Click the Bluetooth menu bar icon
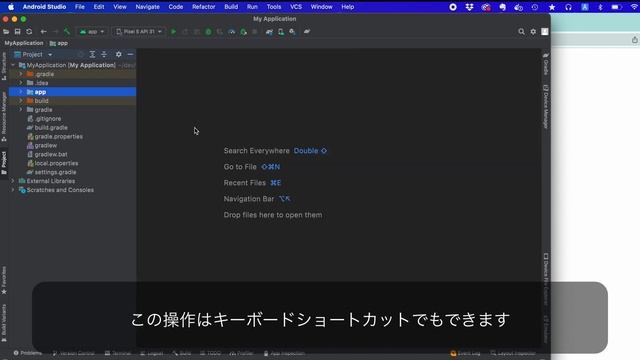Viewport: 640px width, 360px height. (x=600, y=7)
